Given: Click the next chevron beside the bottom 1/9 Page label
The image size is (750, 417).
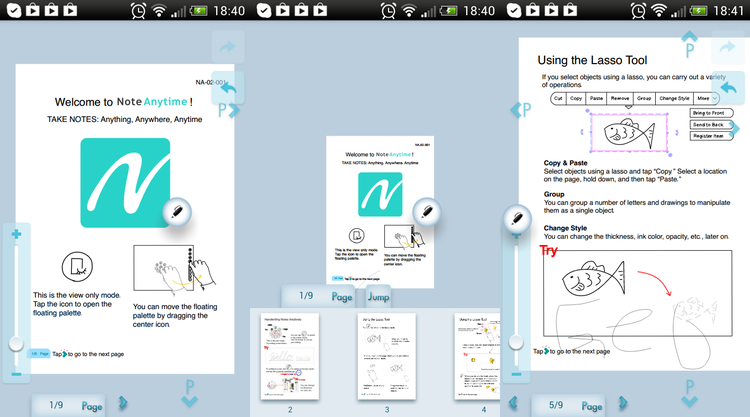Looking at the screenshot, I should point(123,403).
